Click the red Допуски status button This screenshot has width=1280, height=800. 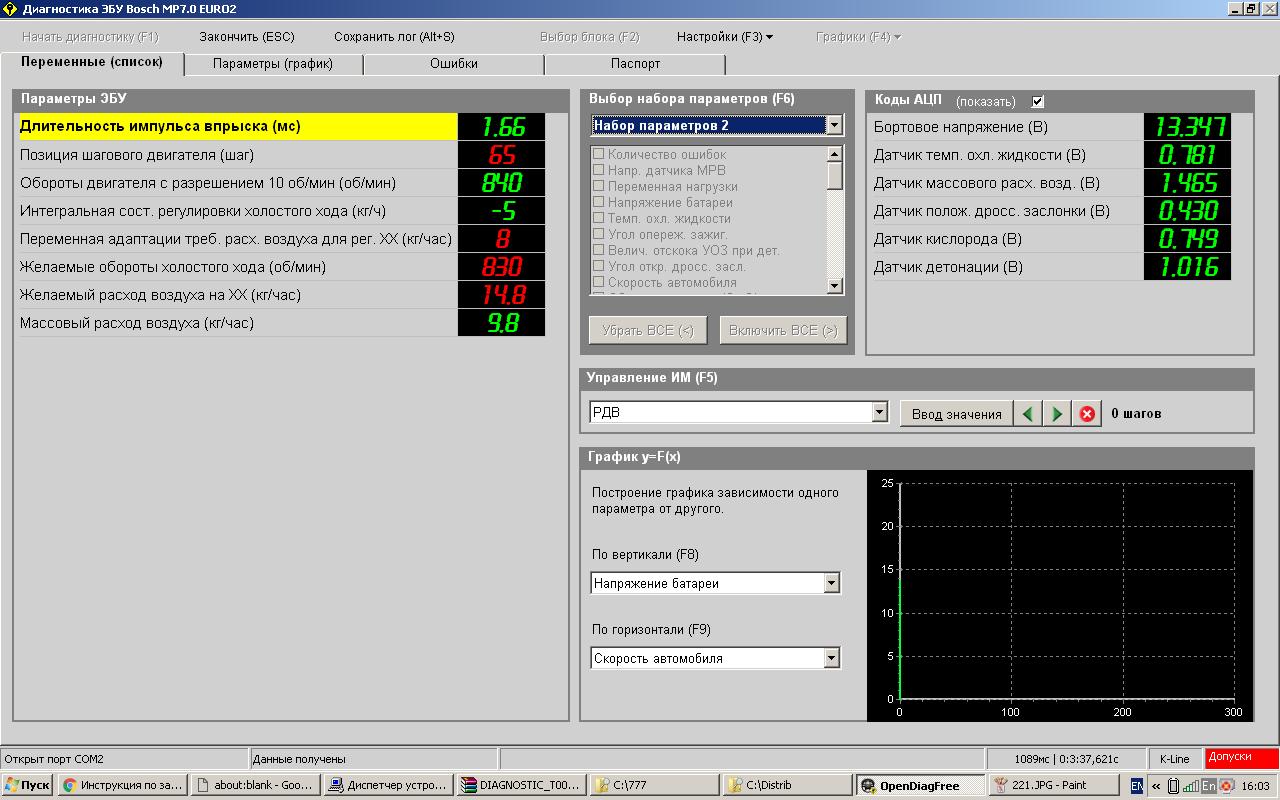point(1241,758)
